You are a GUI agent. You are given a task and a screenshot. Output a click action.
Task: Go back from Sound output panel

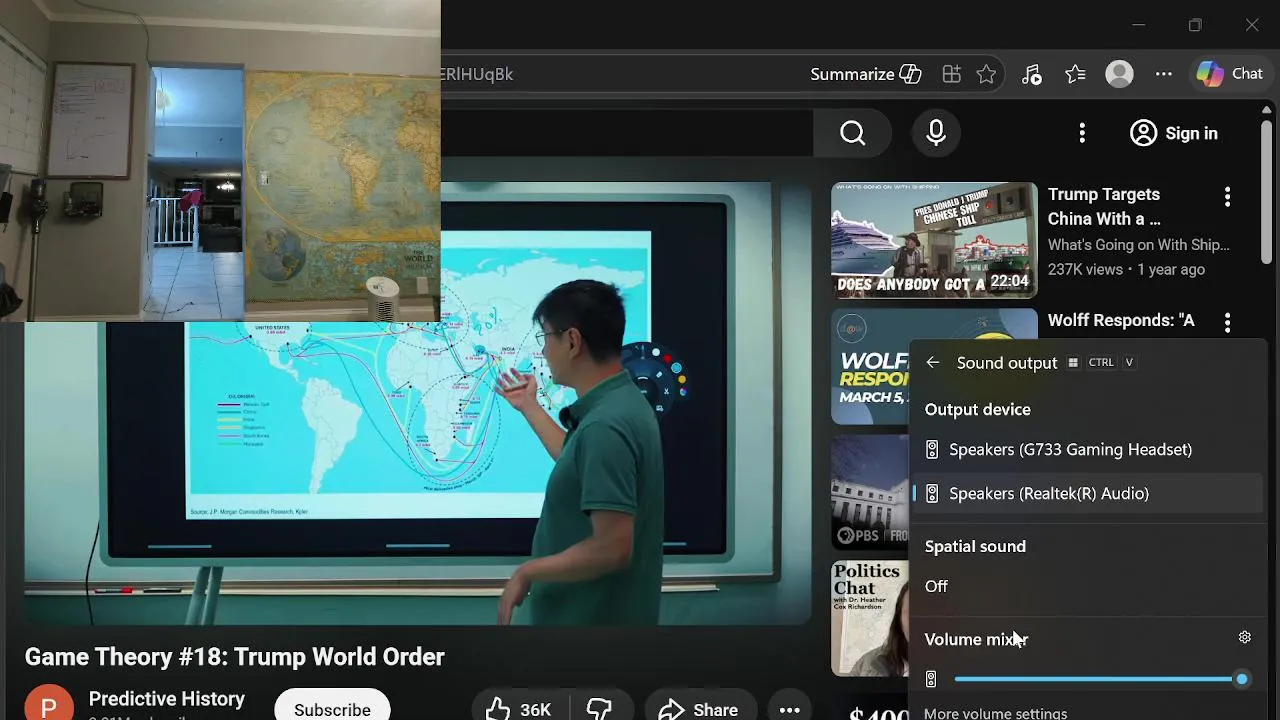point(933,363)
